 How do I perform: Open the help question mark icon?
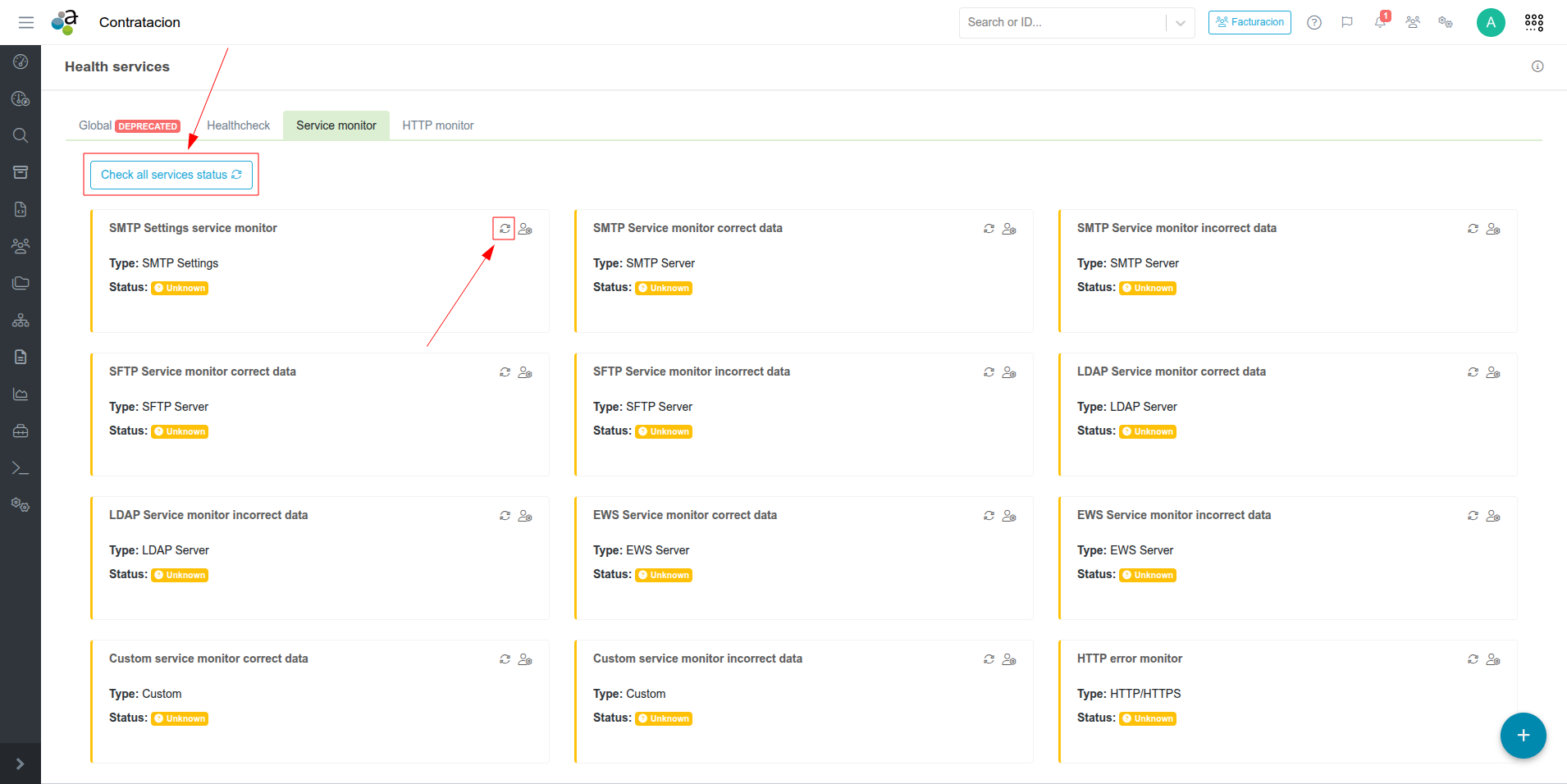tap(1314, 22)
